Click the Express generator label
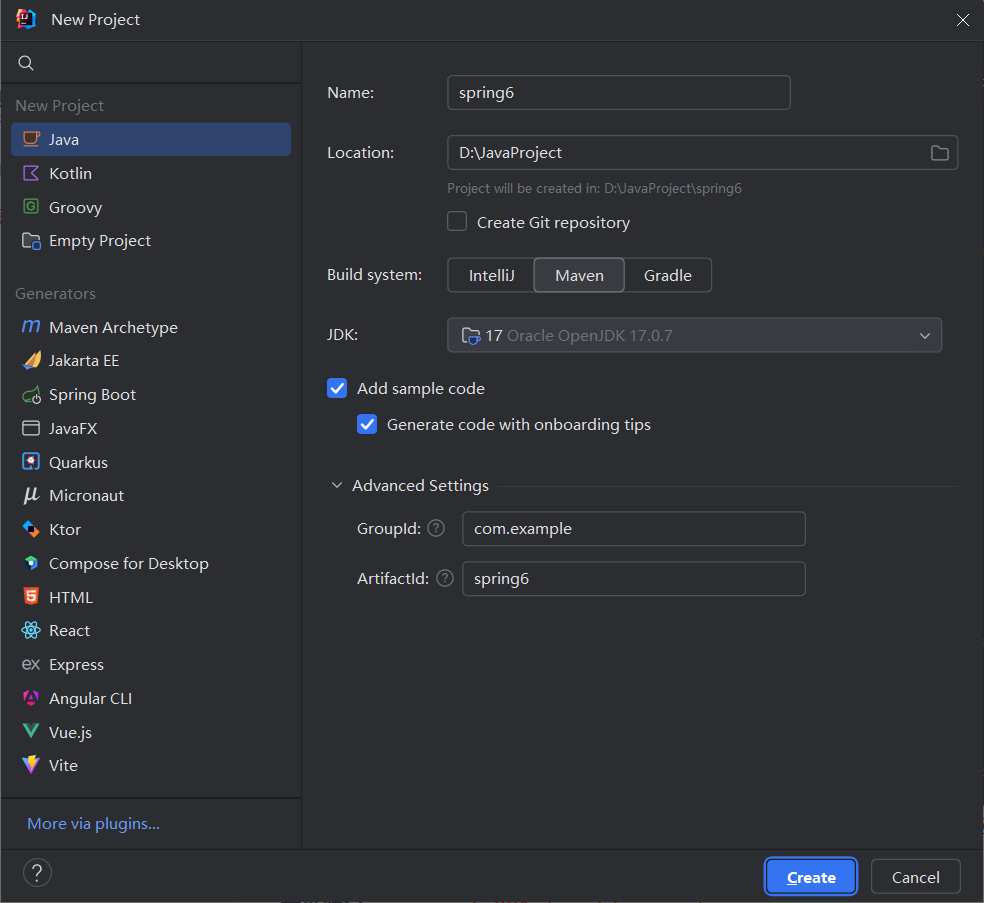 (77, 665)
